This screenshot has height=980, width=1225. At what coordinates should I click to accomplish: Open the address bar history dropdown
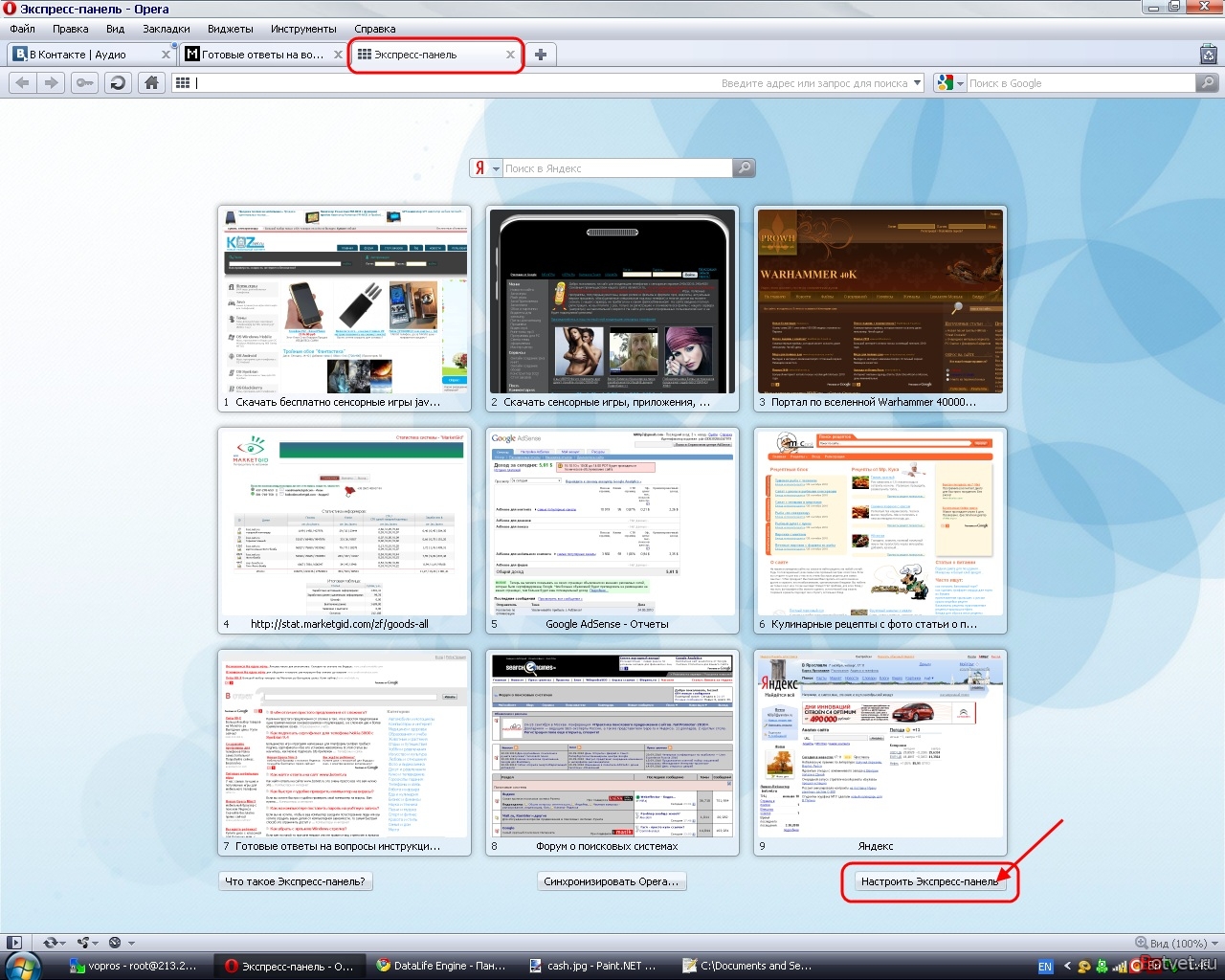[x=917, y=83]
